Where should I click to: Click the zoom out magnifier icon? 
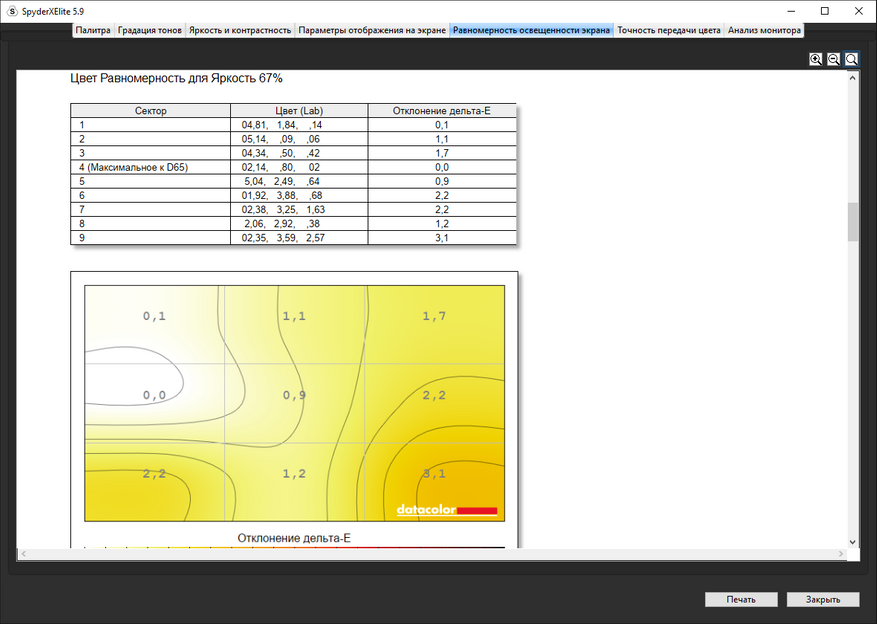[x=833, y=59]
